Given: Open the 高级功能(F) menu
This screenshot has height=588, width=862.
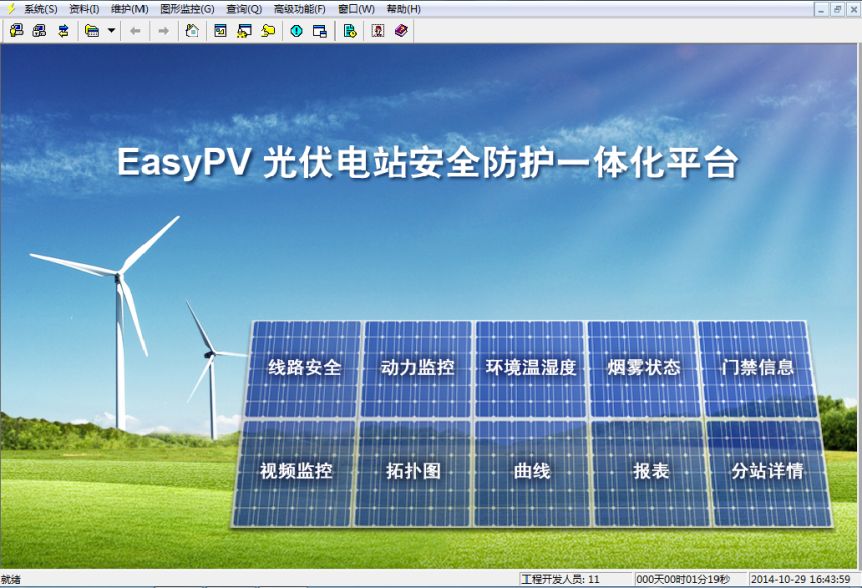Looking at the screenshot, I should pos(299,9).
